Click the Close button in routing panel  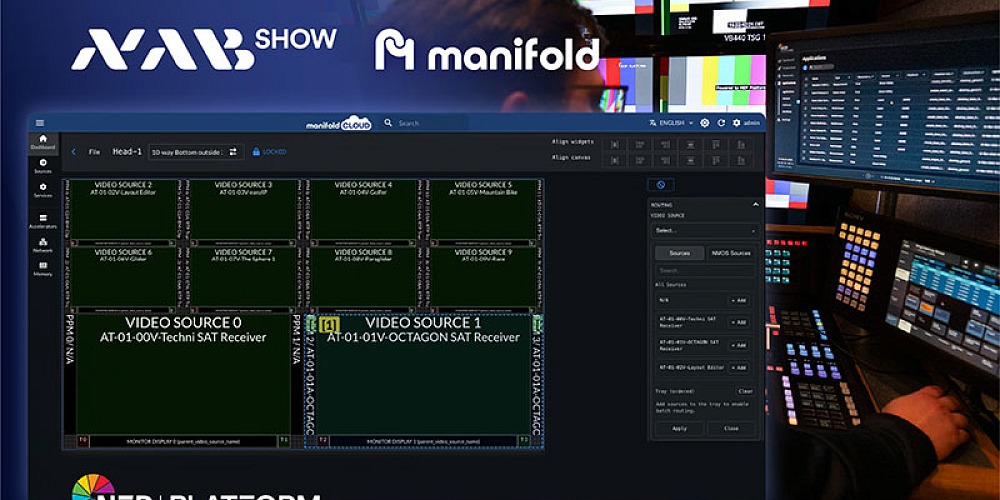click(731, 429)
